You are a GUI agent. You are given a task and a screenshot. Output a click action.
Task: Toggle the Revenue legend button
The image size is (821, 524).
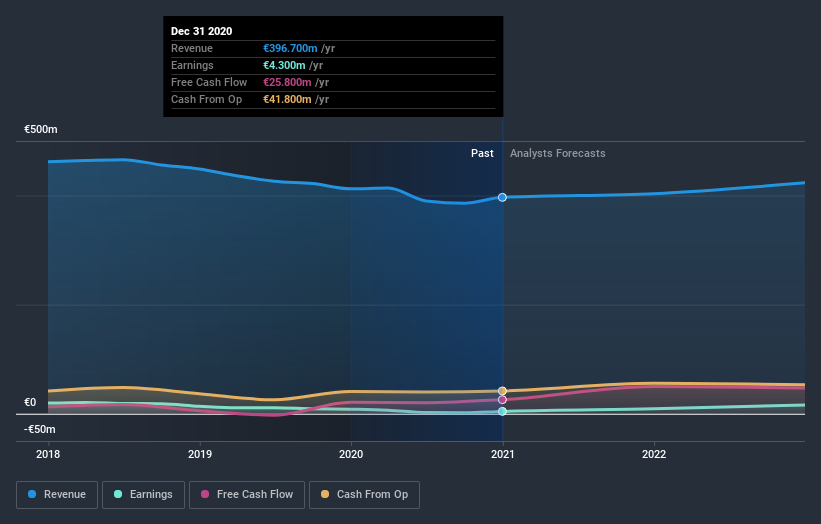click(x=57, y=495)
